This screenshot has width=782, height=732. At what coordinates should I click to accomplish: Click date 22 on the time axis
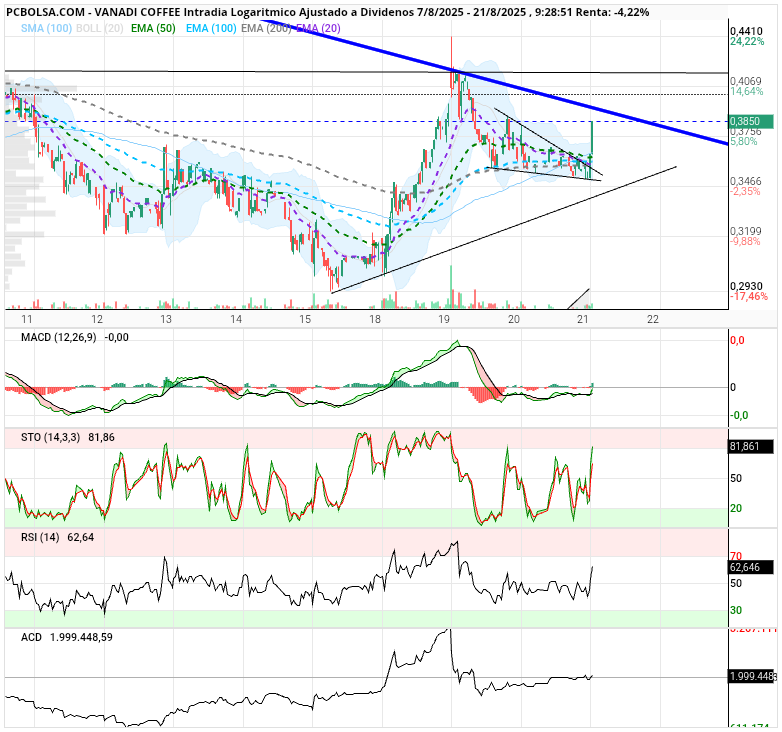(652, 319)
